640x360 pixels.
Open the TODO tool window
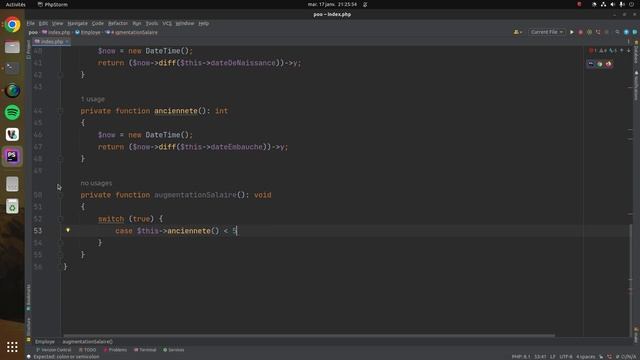(87, 350)
